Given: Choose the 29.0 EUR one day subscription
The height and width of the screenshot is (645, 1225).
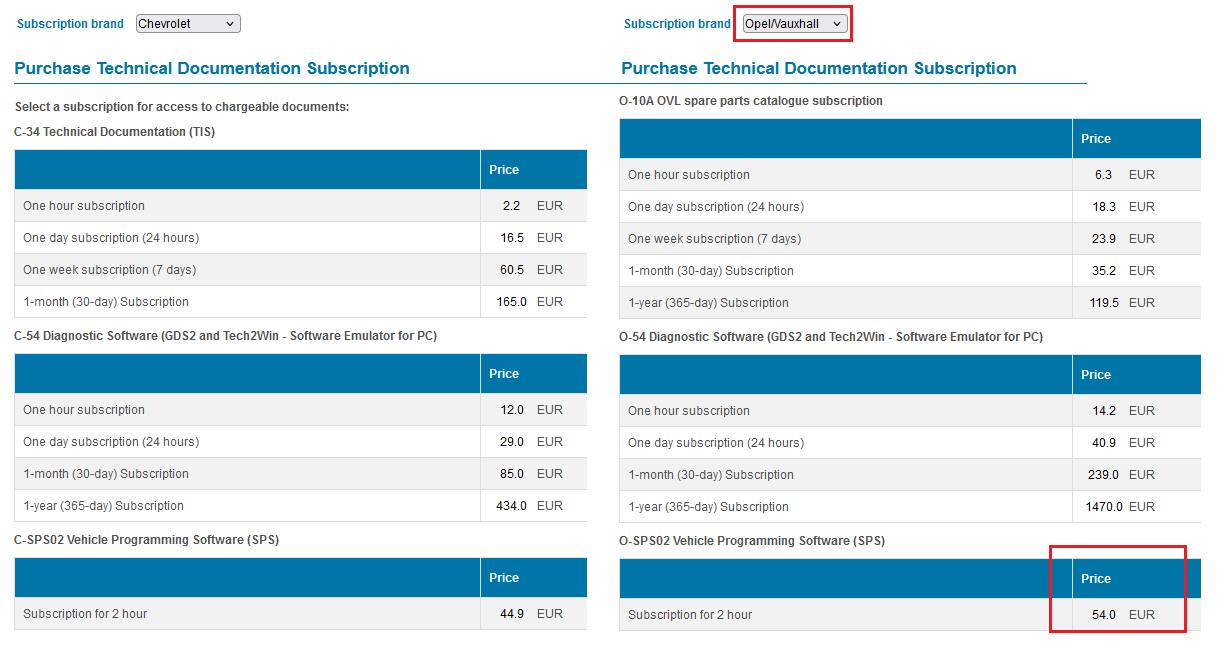Looking at the screenshot, I should (x=111, y=442).
